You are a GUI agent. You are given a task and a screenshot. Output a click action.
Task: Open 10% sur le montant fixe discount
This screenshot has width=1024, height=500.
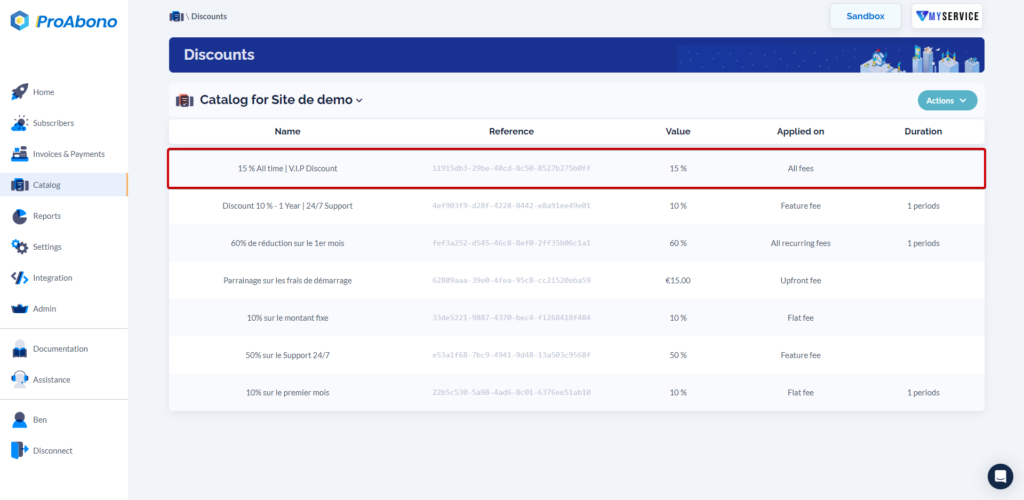287,318
